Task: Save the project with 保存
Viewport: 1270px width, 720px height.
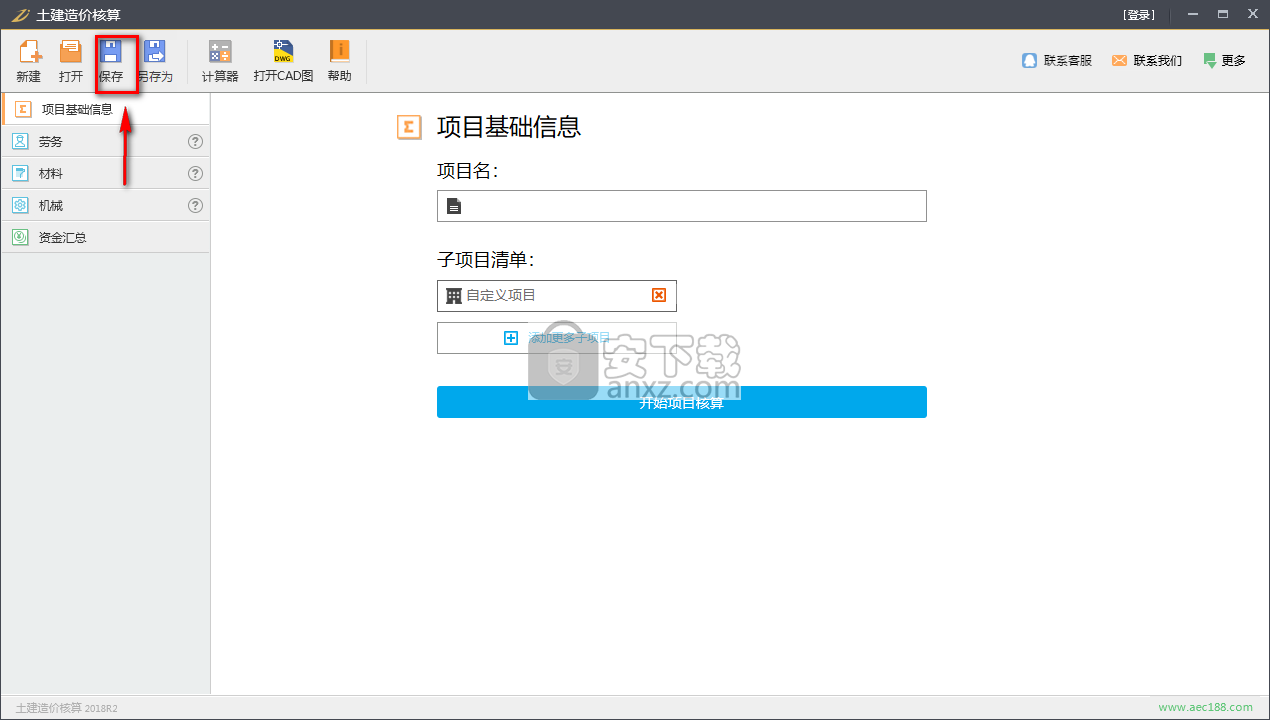Action: pyautogui.click(x=111, y=61)
